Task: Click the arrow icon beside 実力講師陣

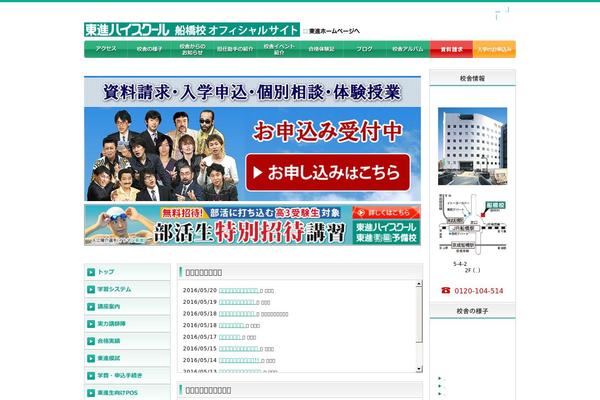Action: tap(91, 324)
